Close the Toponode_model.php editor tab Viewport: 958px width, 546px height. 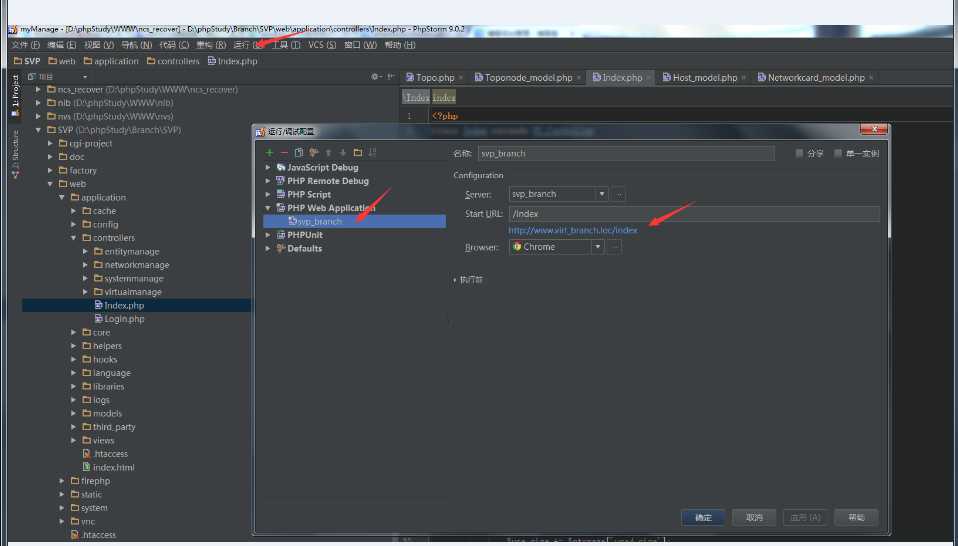(579, 78)
